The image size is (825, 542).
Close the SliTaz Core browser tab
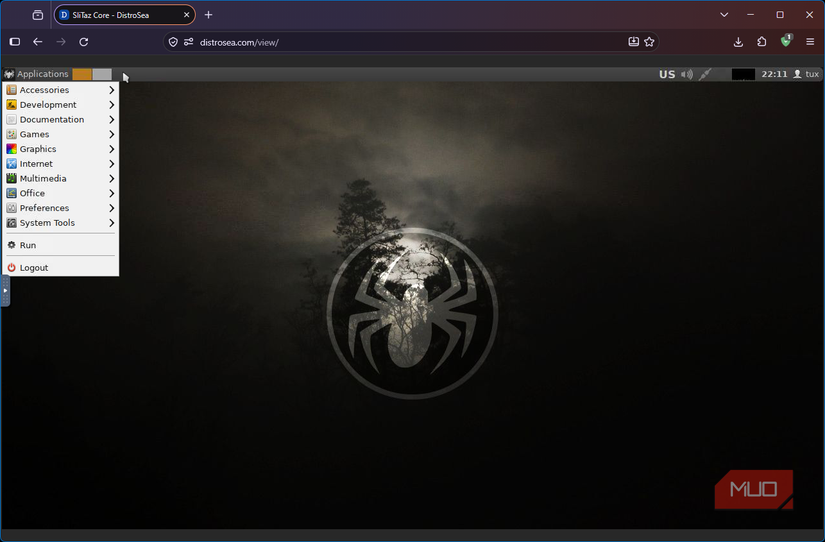(x=186, y=15)
